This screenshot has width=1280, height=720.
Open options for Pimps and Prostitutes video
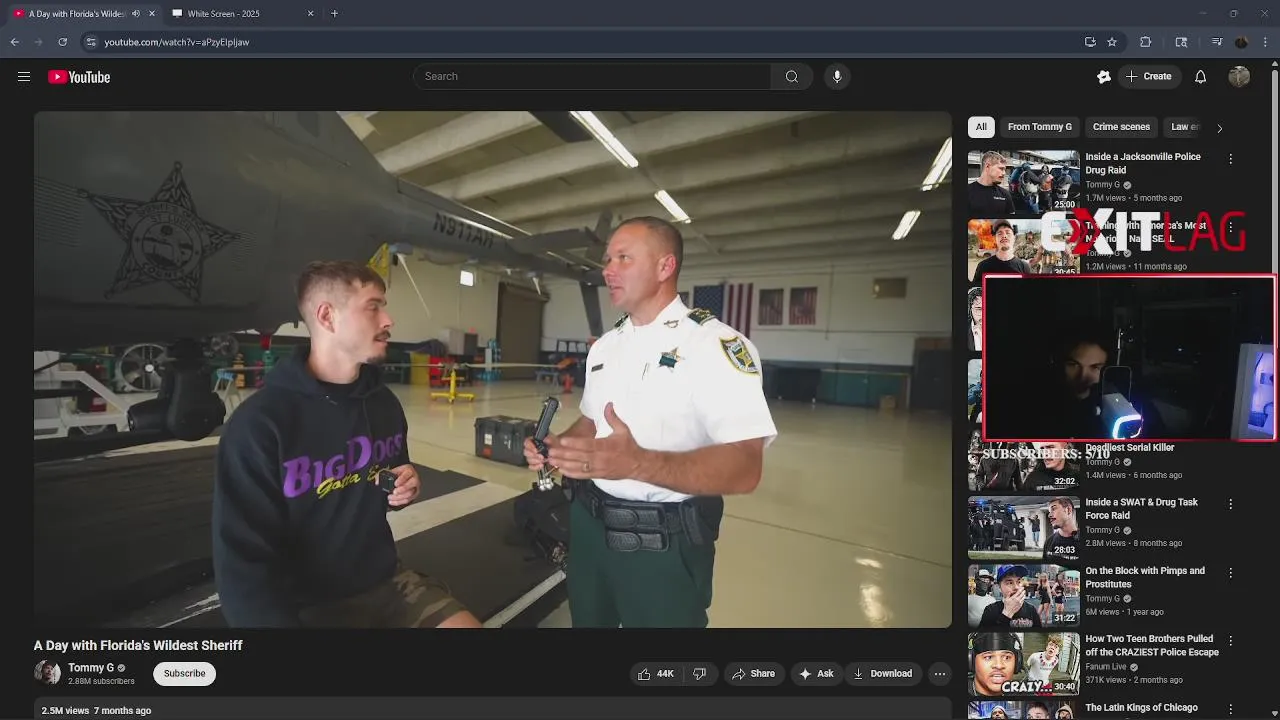1231,573
